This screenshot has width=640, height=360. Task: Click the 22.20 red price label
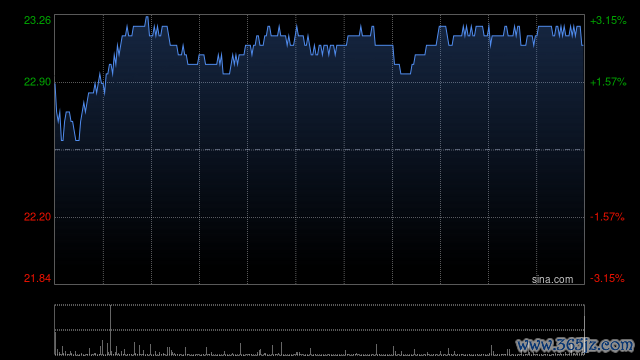point(38,217)
